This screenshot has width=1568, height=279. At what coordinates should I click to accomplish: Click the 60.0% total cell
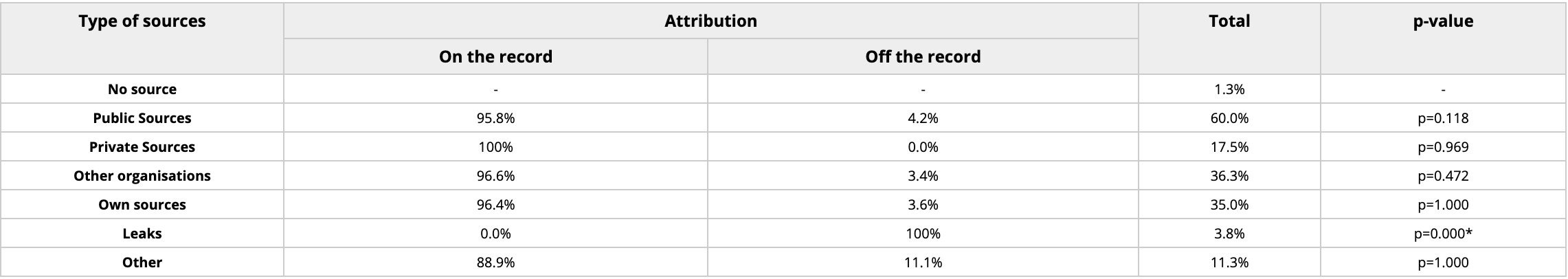click(x=1229, y=118)
